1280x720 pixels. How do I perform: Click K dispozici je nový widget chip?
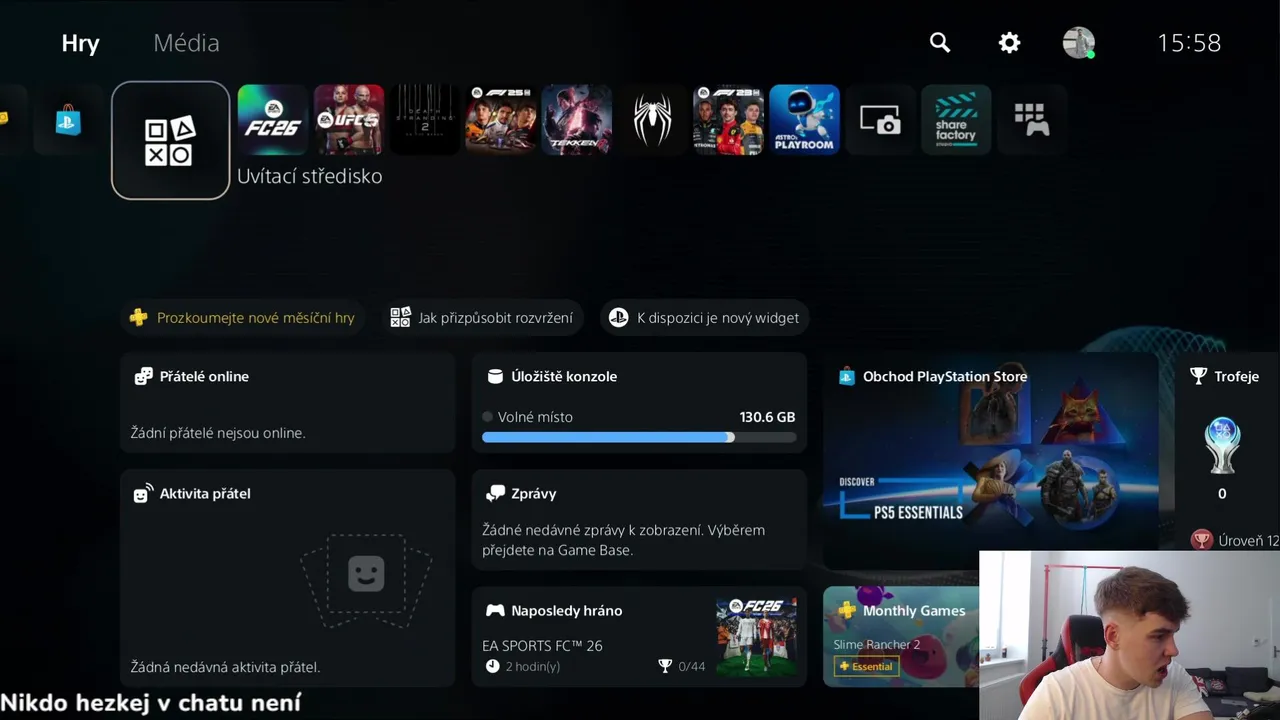(x=704, y=318)
